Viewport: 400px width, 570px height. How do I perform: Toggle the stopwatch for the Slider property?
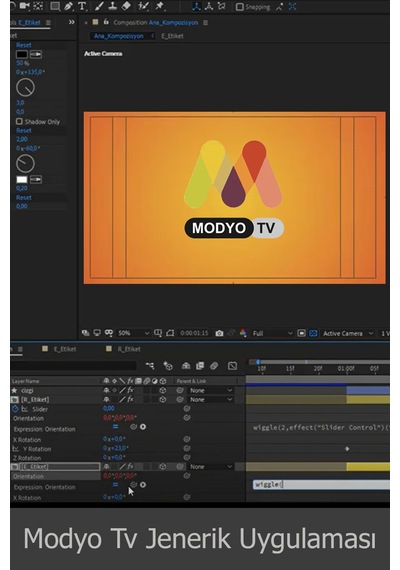tap(15, 409)
